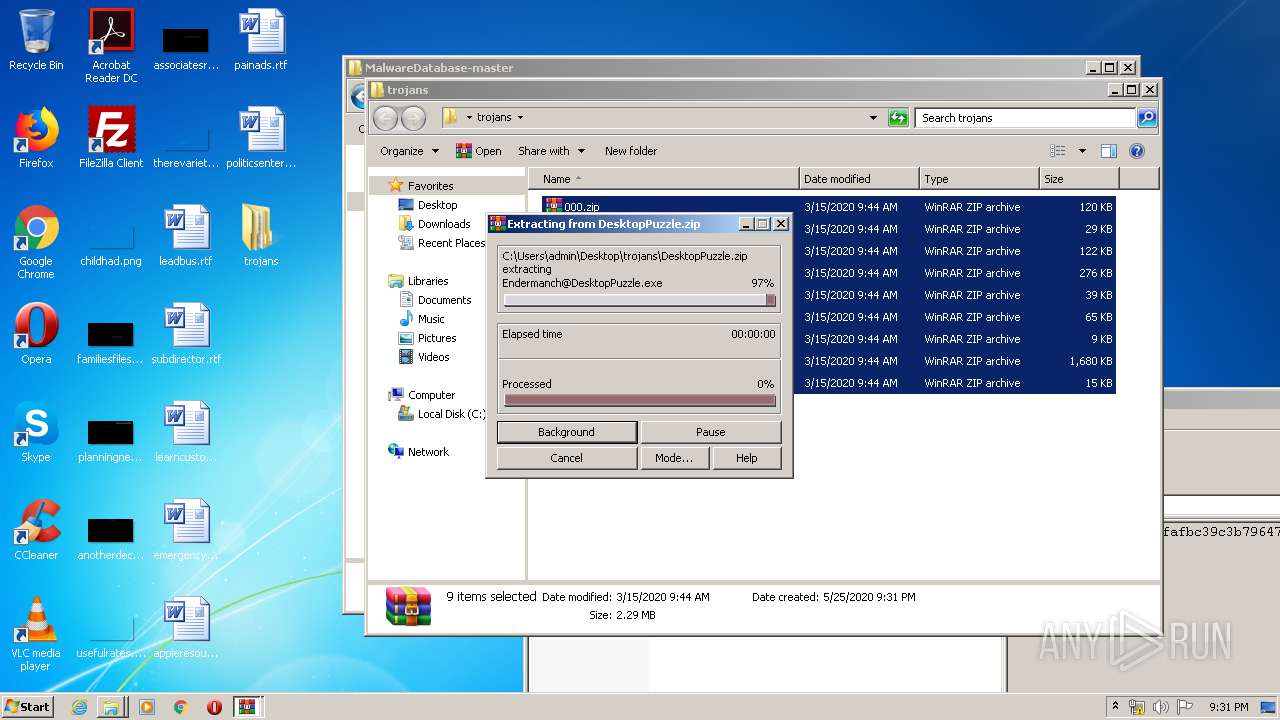
Task: Launch CCleaner from the desktop
Action: [x=36, y=530]
